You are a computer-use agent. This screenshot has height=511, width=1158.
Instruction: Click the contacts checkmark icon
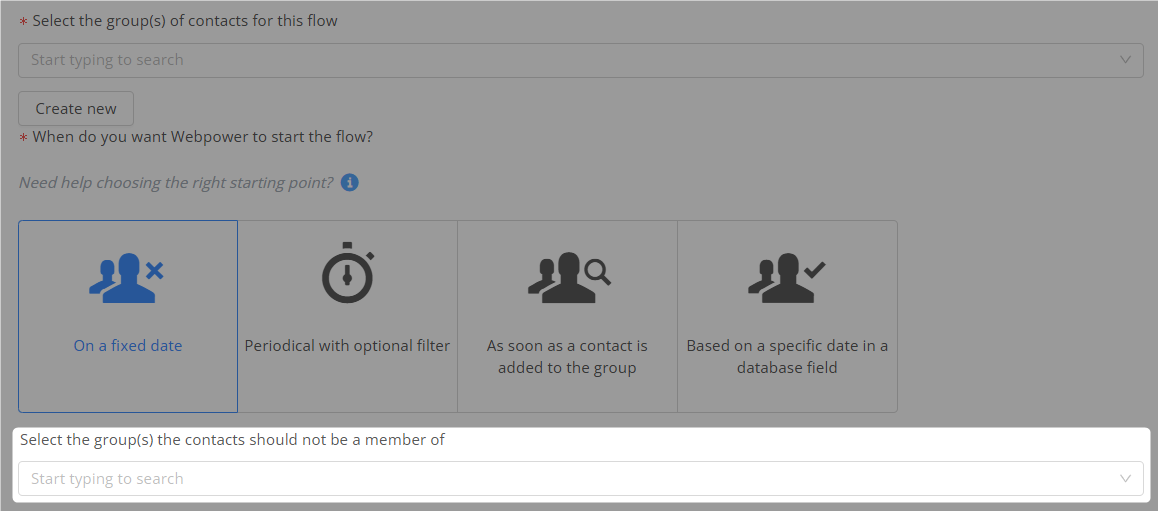click(787, 276)
